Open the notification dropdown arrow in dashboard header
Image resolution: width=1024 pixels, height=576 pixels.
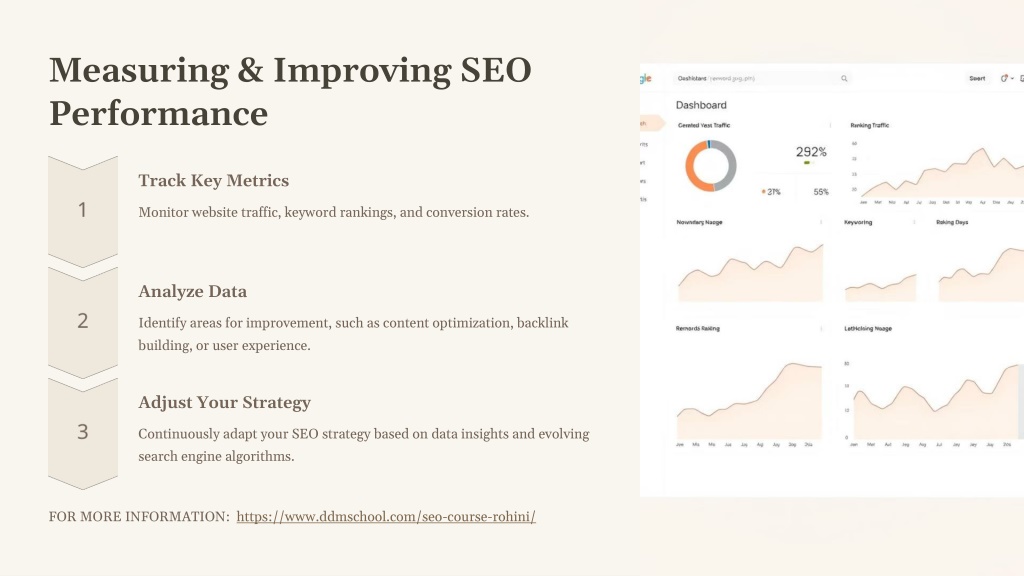[x=1012, y=78]
